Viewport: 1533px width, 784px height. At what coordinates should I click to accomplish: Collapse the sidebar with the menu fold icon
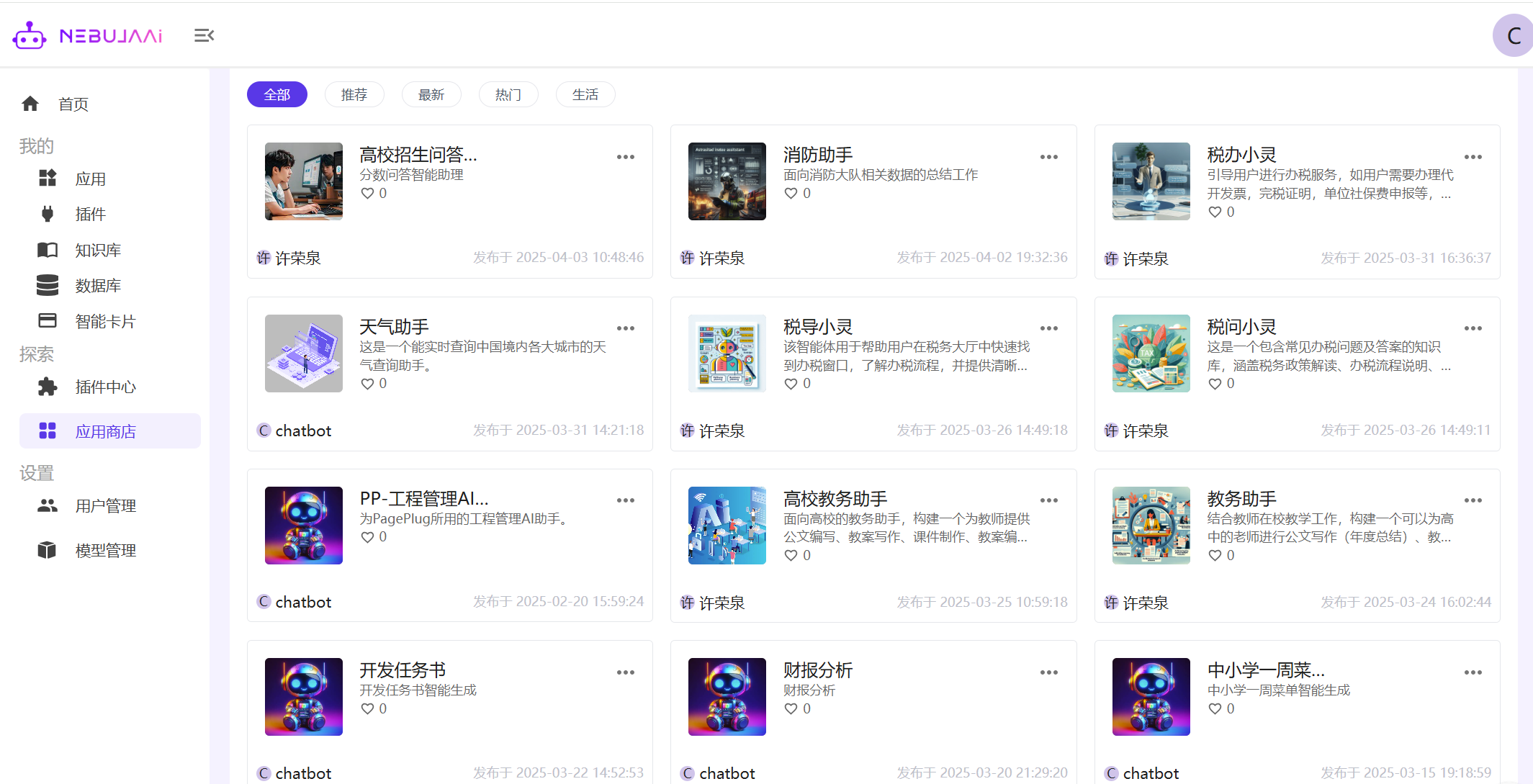pos(204,35)
